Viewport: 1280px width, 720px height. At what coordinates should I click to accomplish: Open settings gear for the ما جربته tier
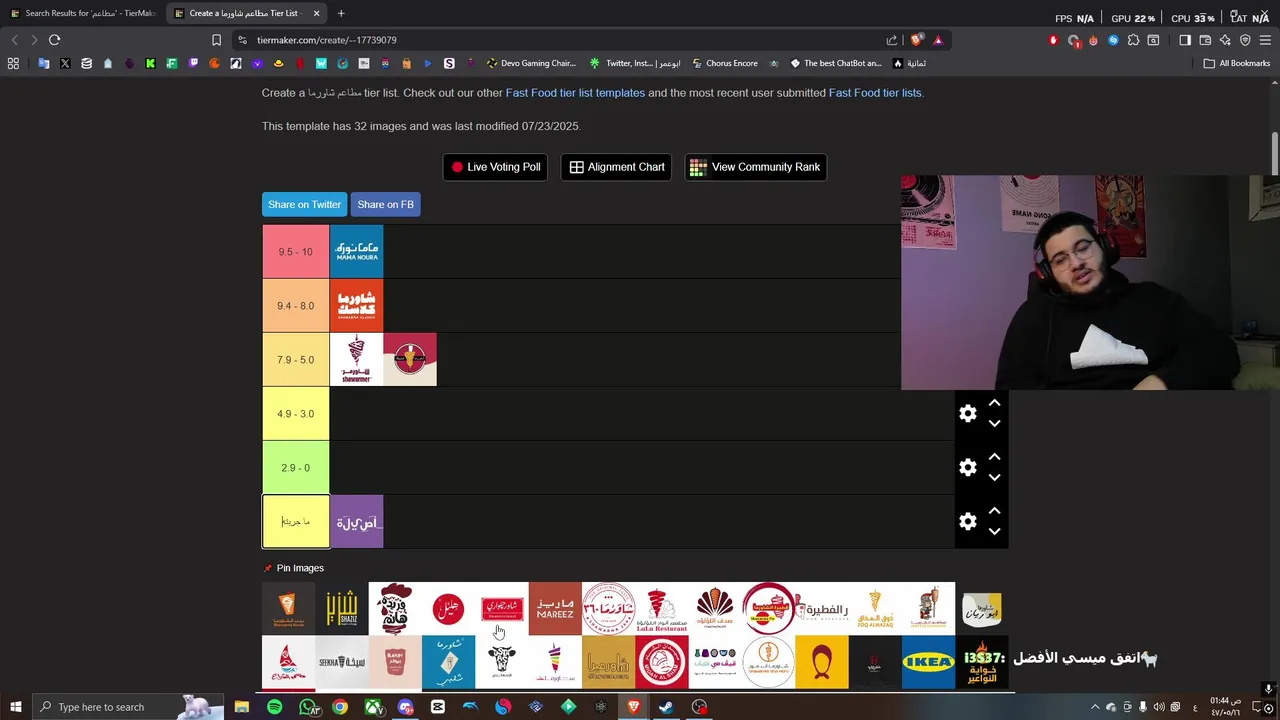coord(967,521)
